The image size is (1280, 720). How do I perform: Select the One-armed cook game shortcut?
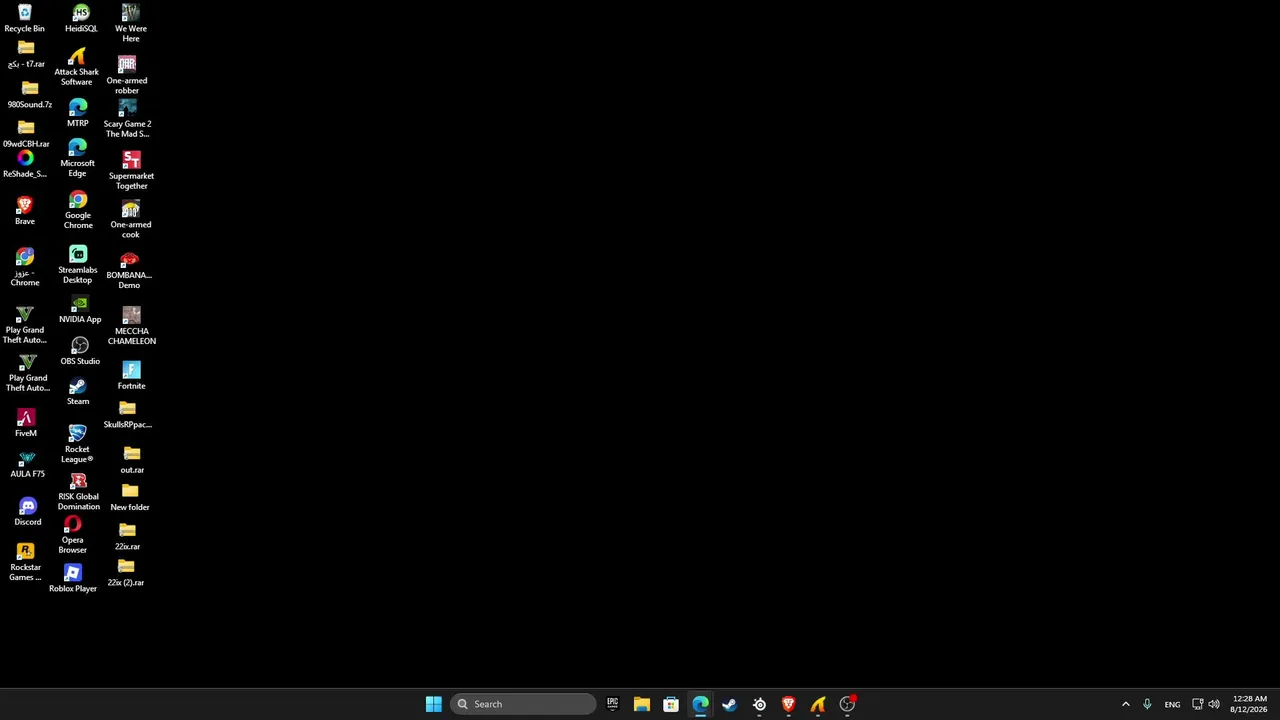tap(131, 219)
